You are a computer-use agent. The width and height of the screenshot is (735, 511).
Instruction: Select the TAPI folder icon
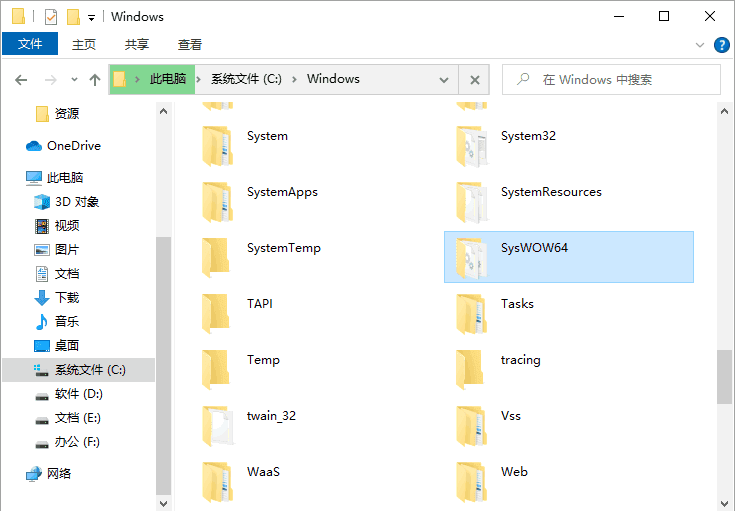216,314
